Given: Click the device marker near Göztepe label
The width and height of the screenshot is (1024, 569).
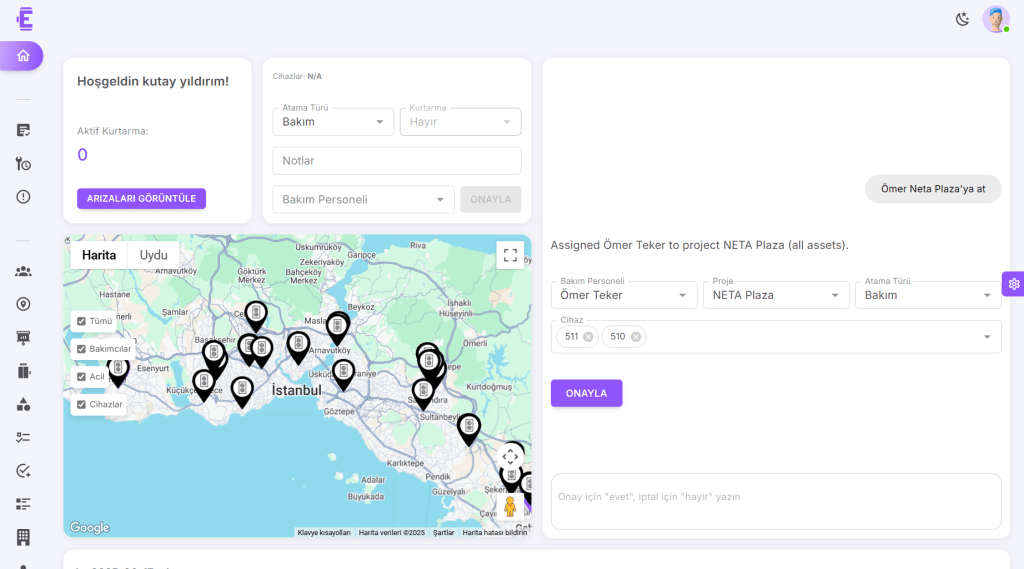Looking at the screenshot, I should (343, 375).
